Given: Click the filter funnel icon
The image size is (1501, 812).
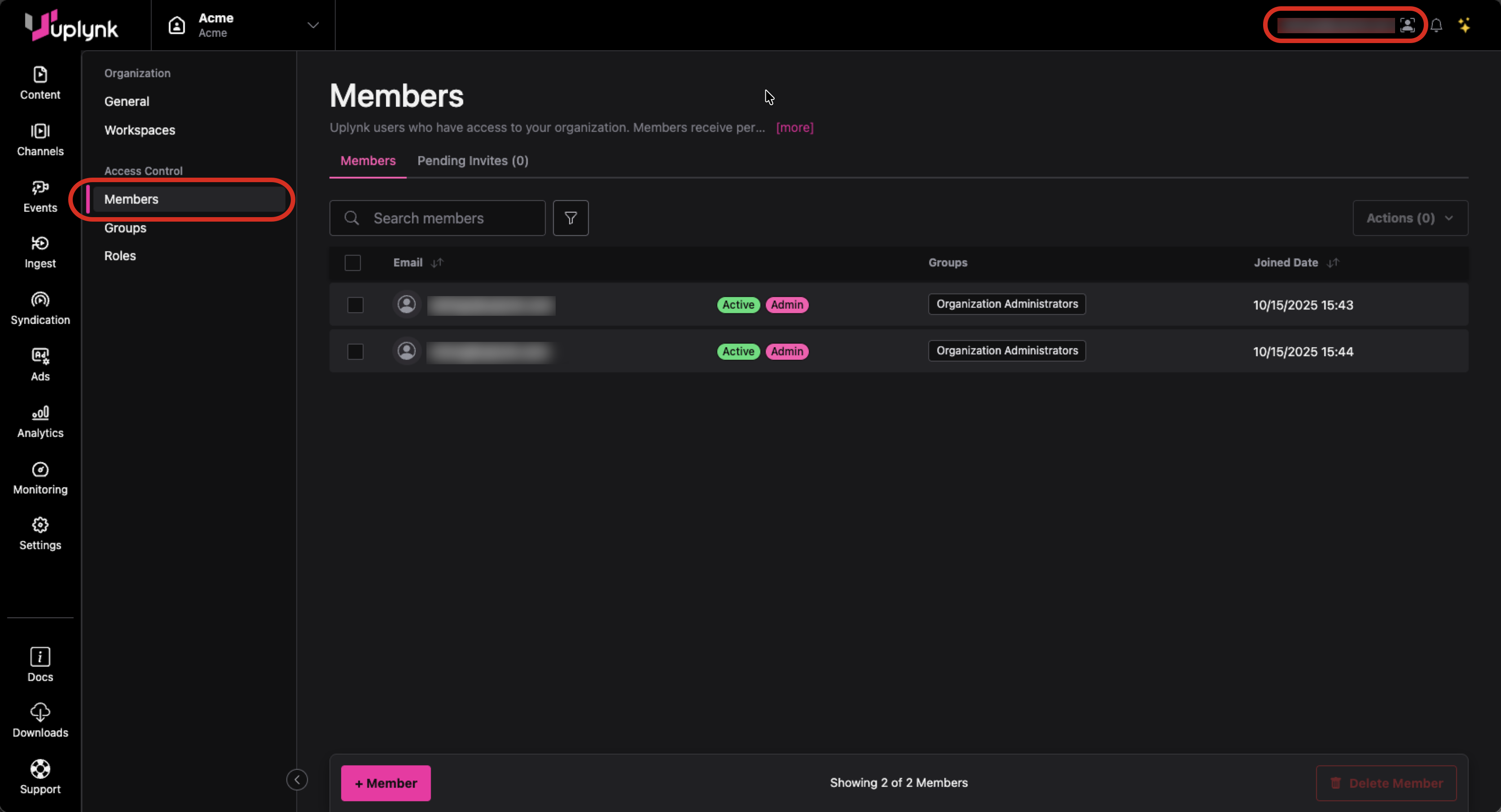Looking at the screenshot, I should tap(571, 218).
